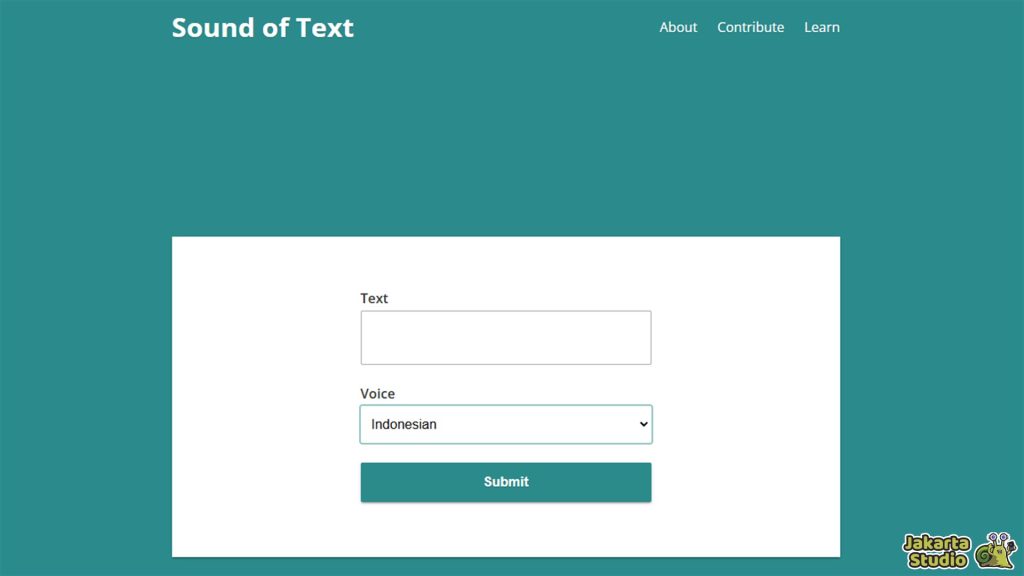This screenshot has height=576, width=1024.
Task: Select the Indonesian voice value text
Action: click(404, 424)
